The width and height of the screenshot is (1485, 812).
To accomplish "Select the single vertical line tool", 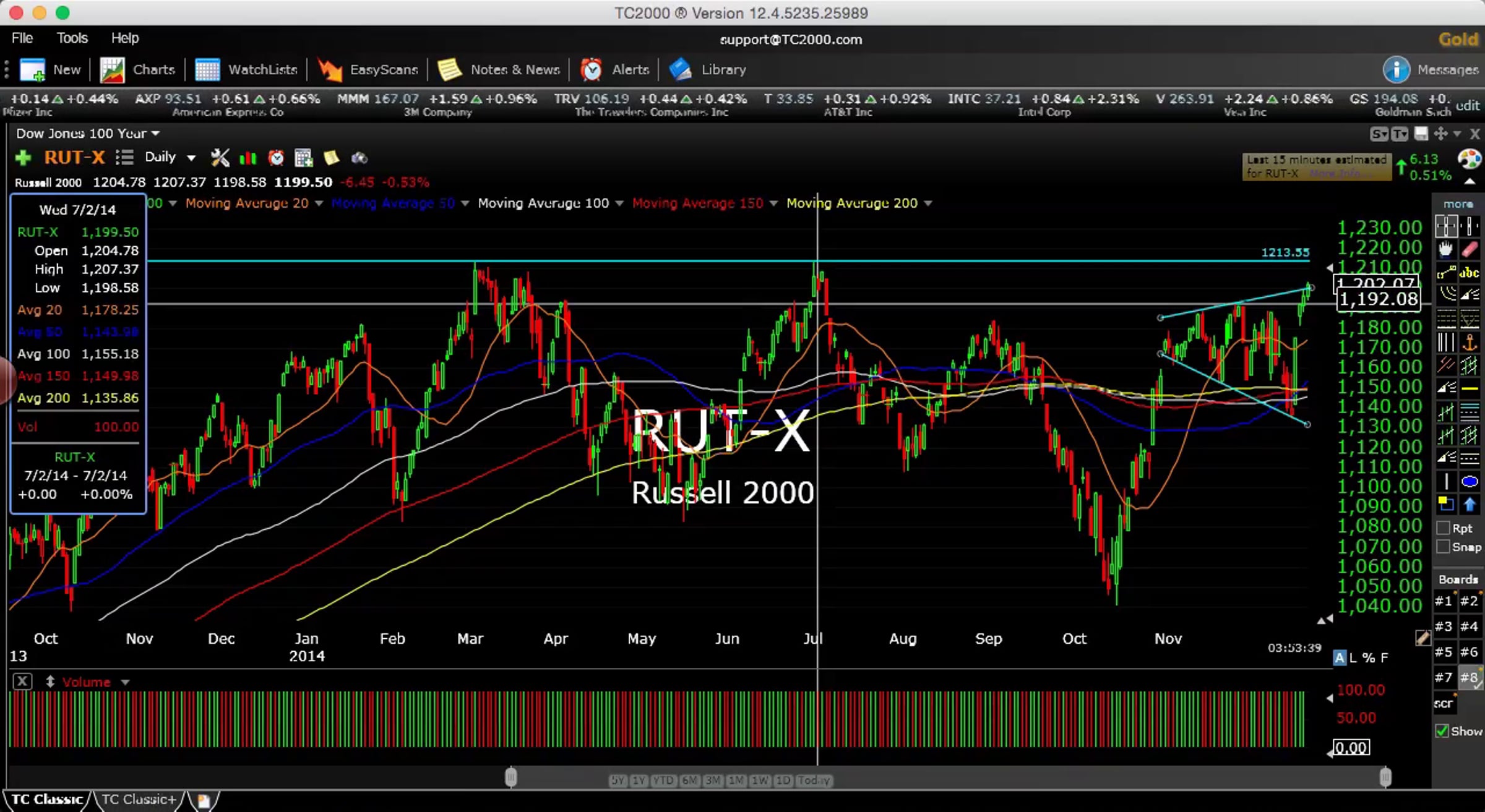I will (x=1446, y=481).
